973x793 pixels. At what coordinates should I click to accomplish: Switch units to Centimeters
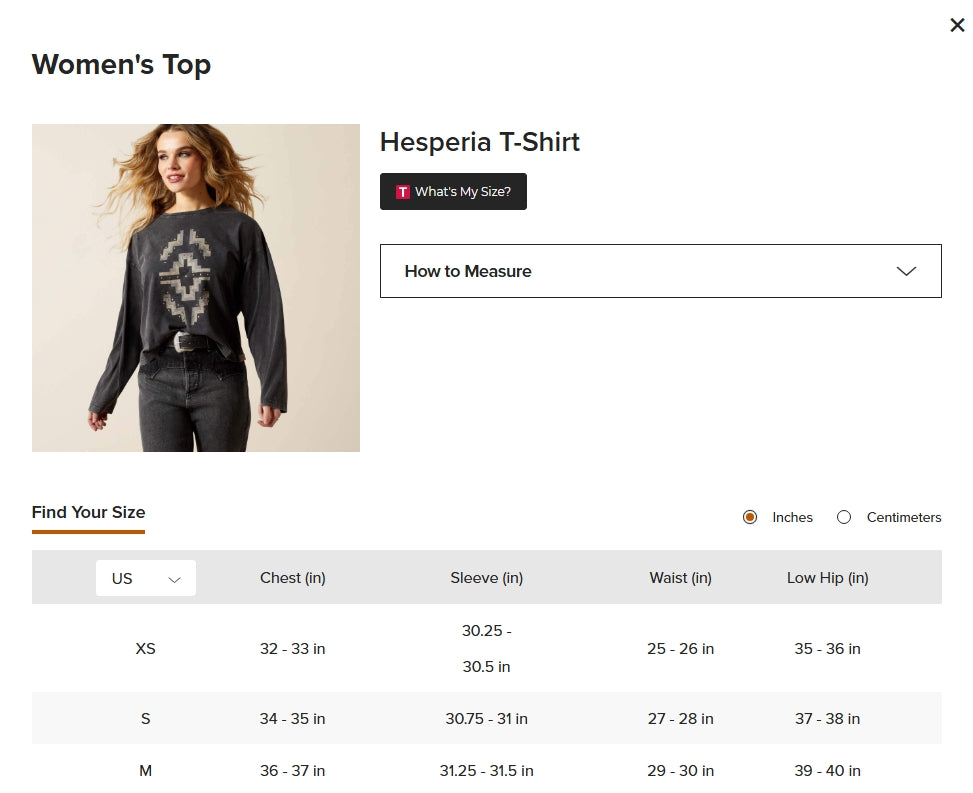tap(844, 517)
